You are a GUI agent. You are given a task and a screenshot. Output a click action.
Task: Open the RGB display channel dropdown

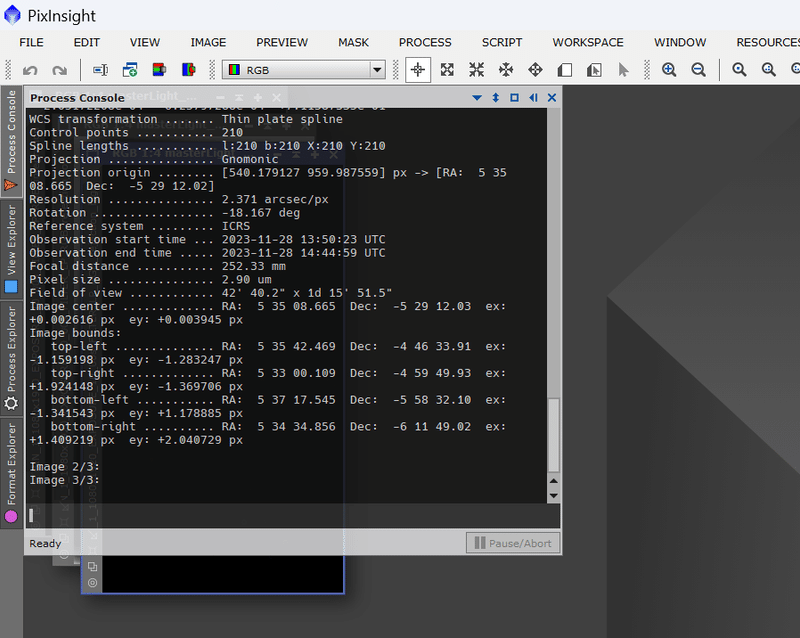(x=304, y=70)
